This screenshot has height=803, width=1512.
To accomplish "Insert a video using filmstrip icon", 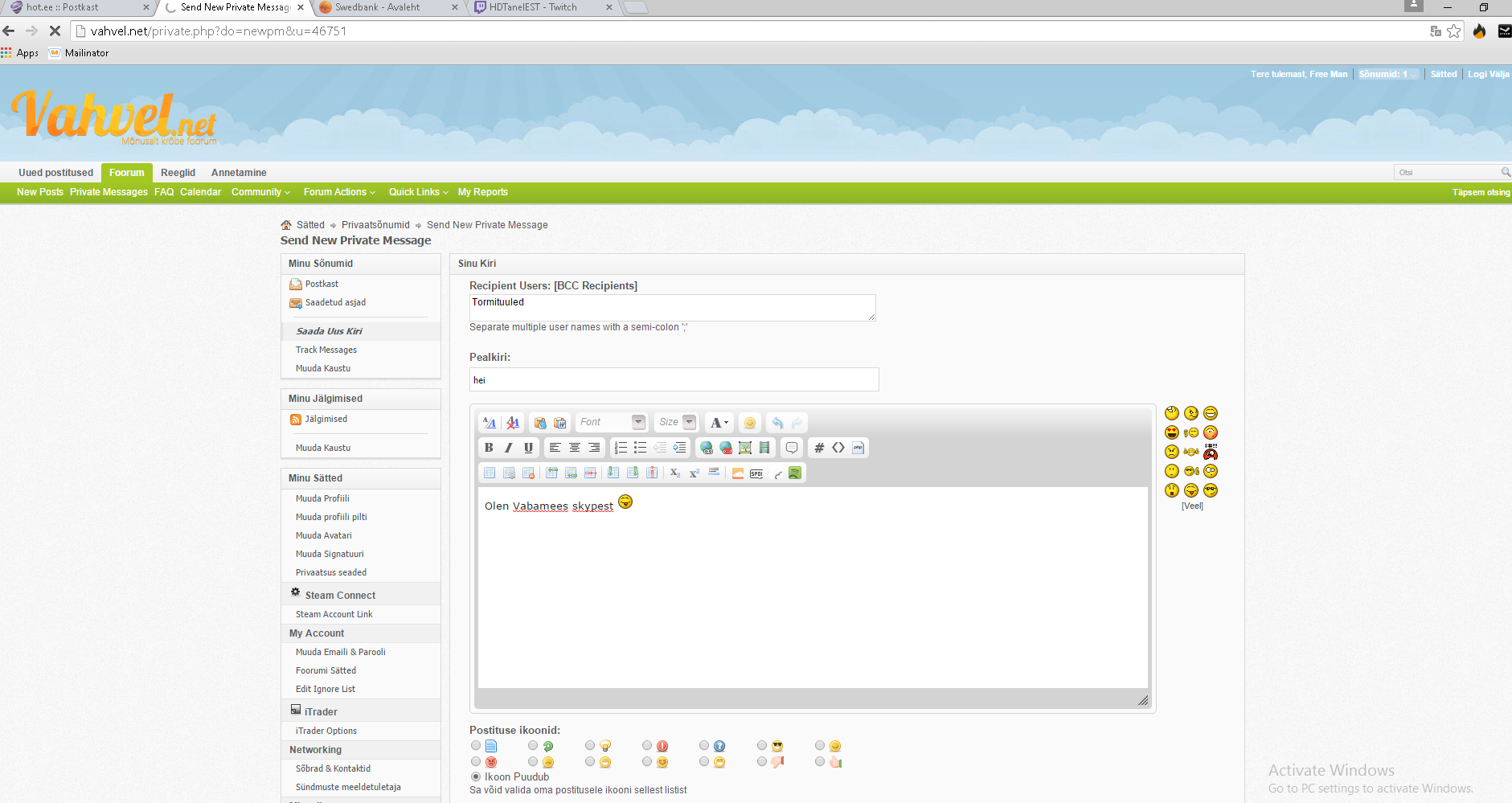I will (764, 448).
